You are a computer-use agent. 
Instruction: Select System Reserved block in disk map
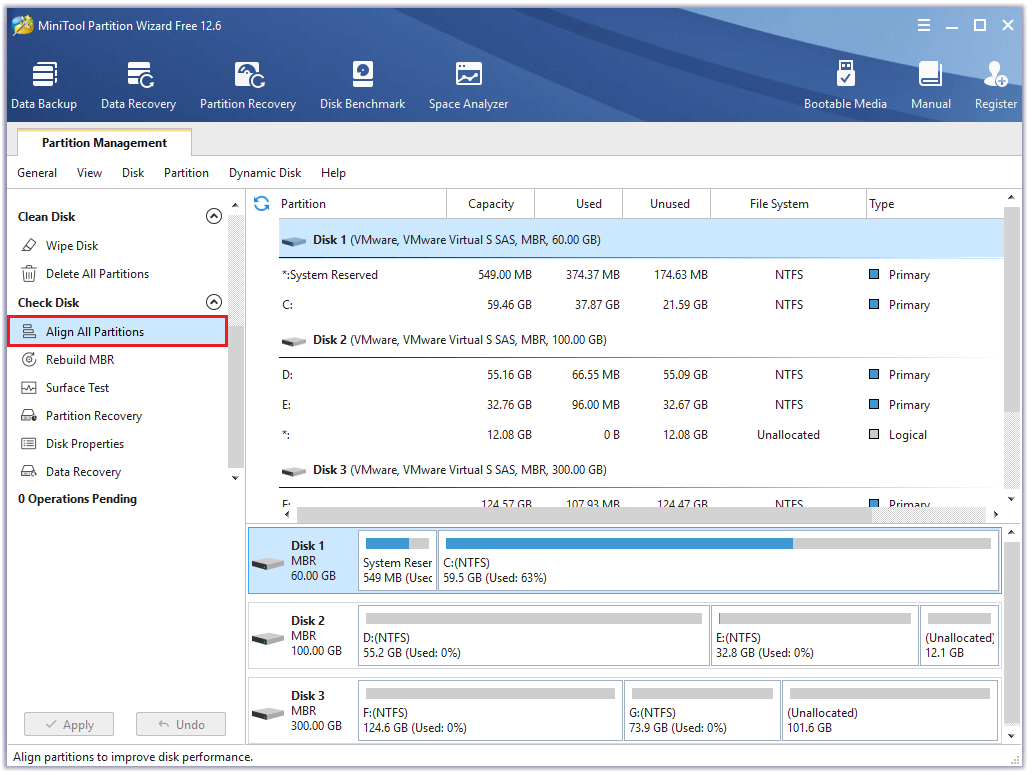[398, 561]
